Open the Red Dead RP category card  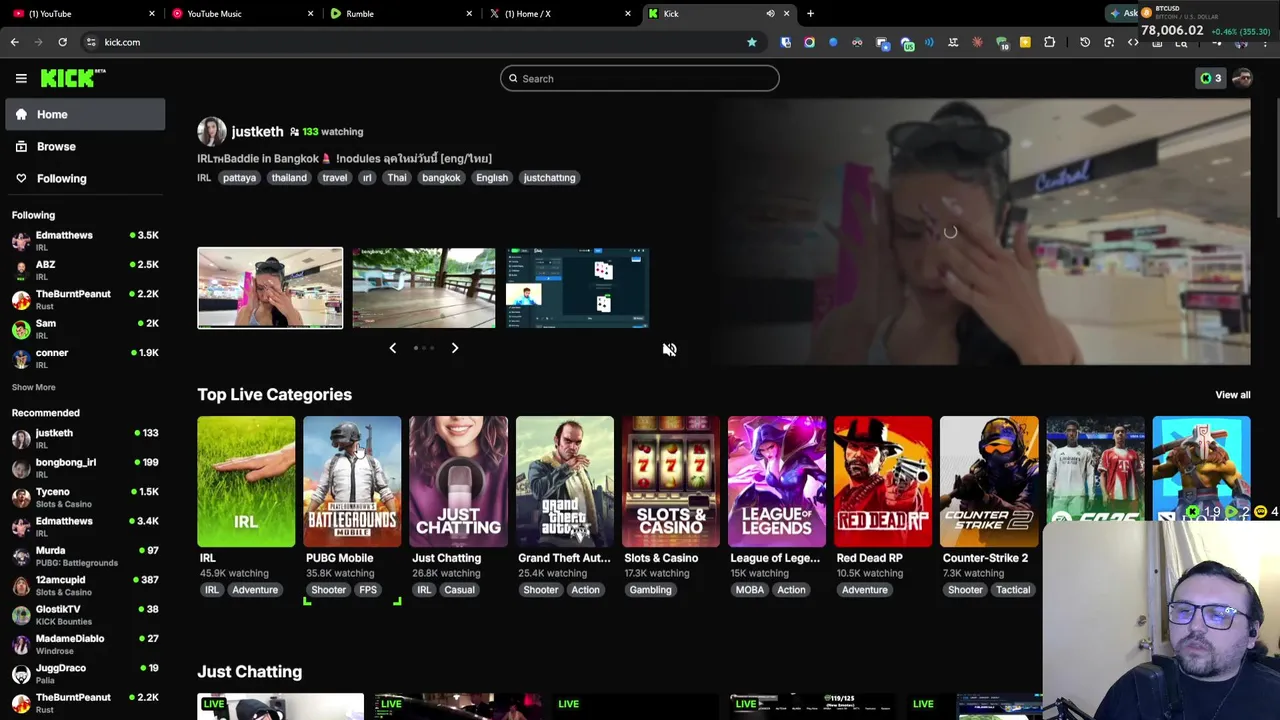point(883,482)
